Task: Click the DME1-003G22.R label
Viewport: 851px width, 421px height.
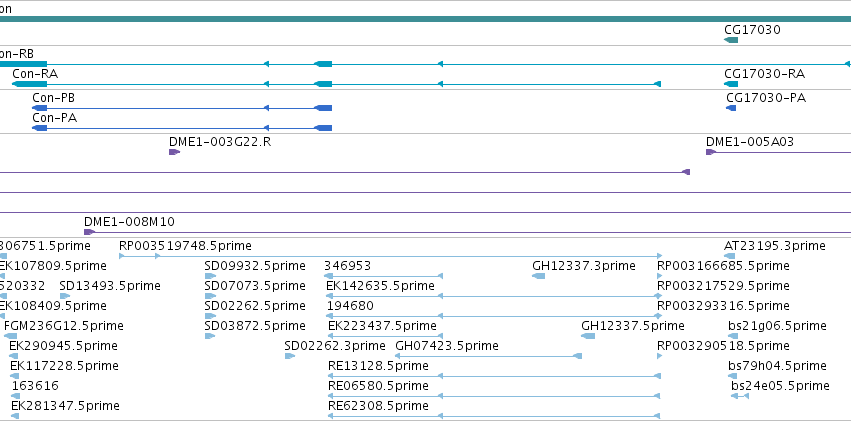Action: (220, 142)
